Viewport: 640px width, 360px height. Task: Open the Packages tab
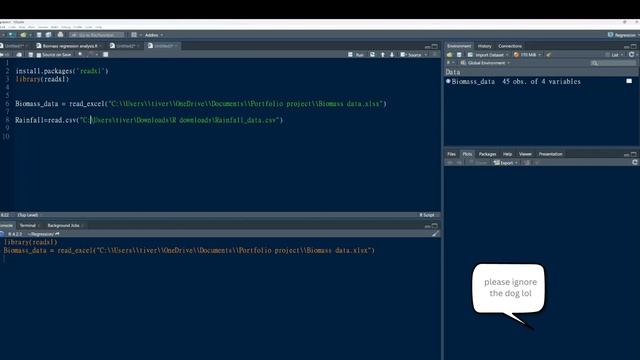pos(487,154)
